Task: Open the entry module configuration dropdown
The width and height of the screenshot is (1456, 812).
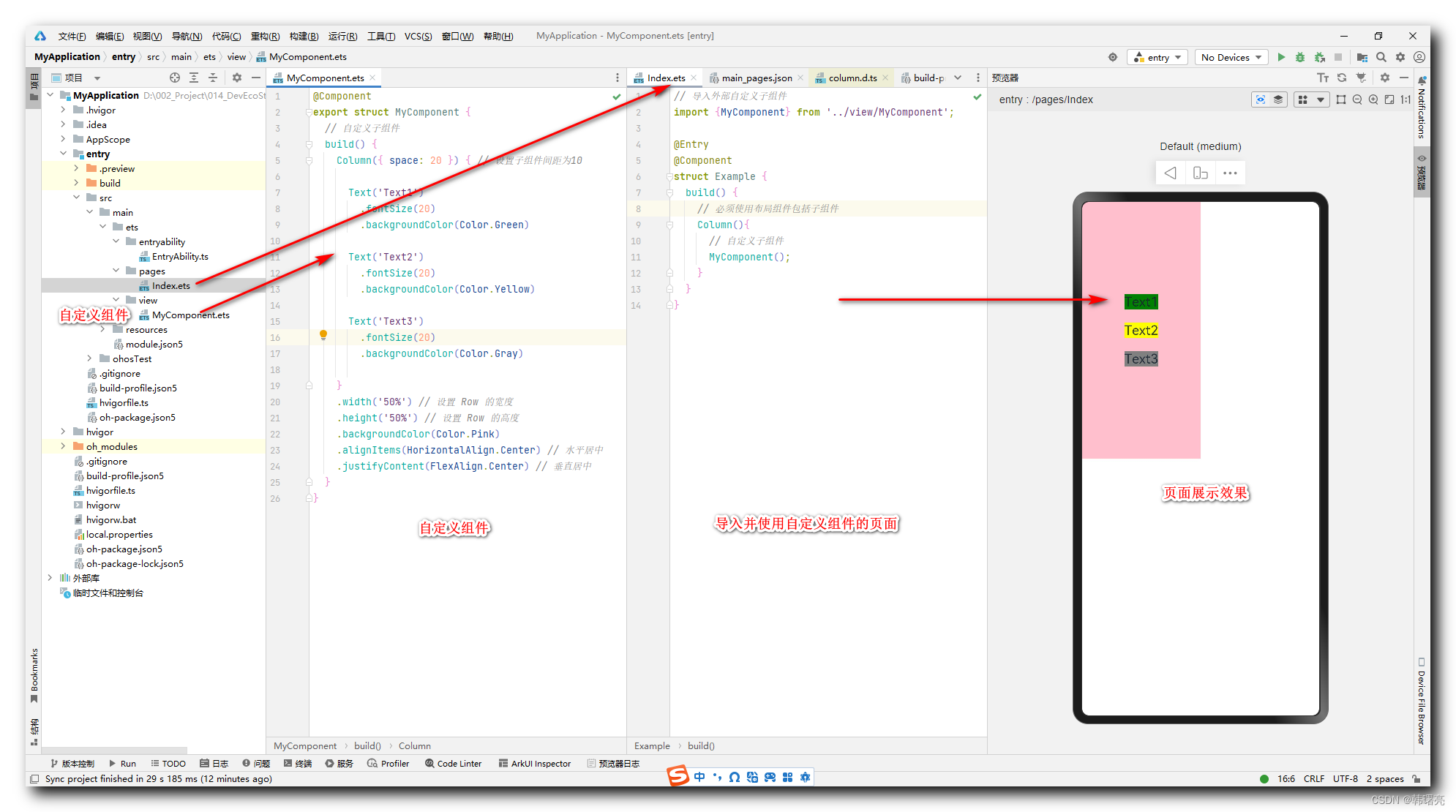Action: 1157,57
